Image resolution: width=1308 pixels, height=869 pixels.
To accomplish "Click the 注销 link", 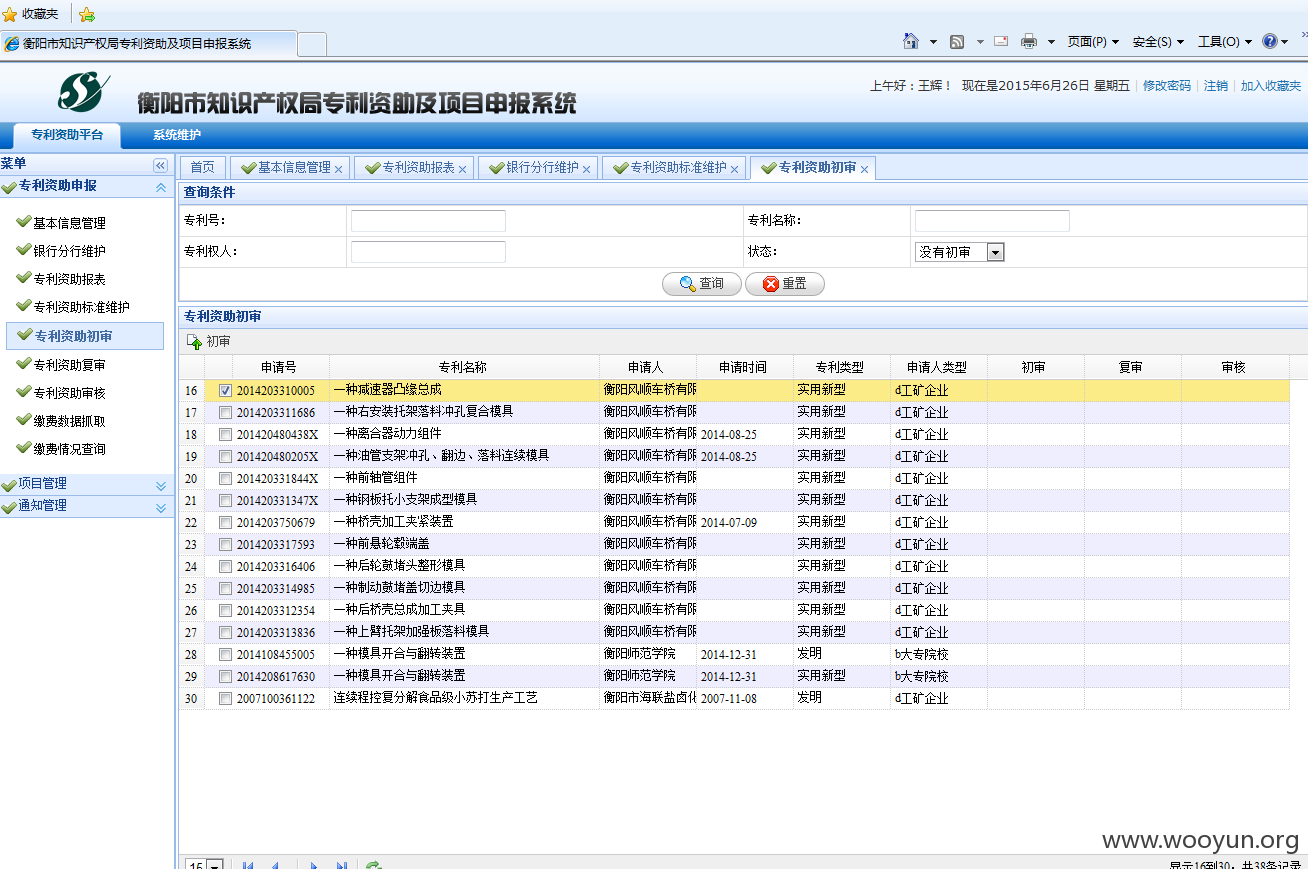I will (x=1216, y=86).
